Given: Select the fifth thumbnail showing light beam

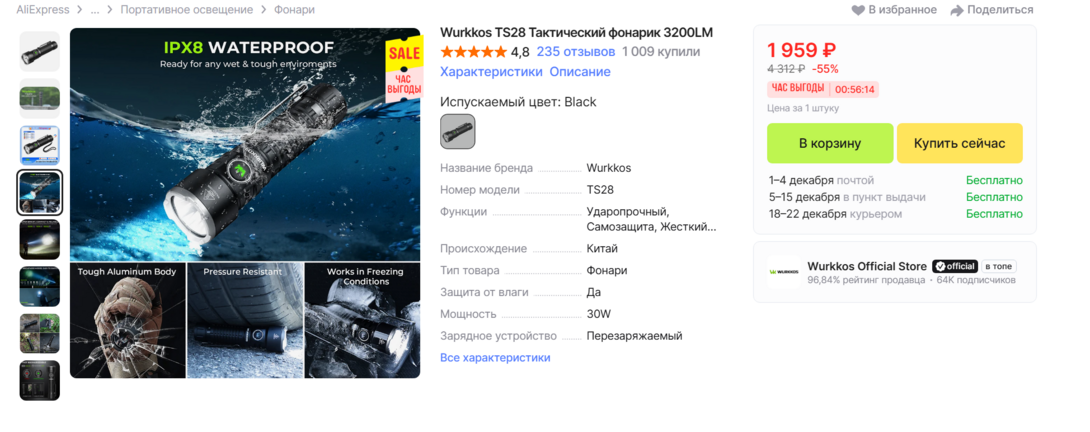Looking at the screenshot, I should pos(40,240).
